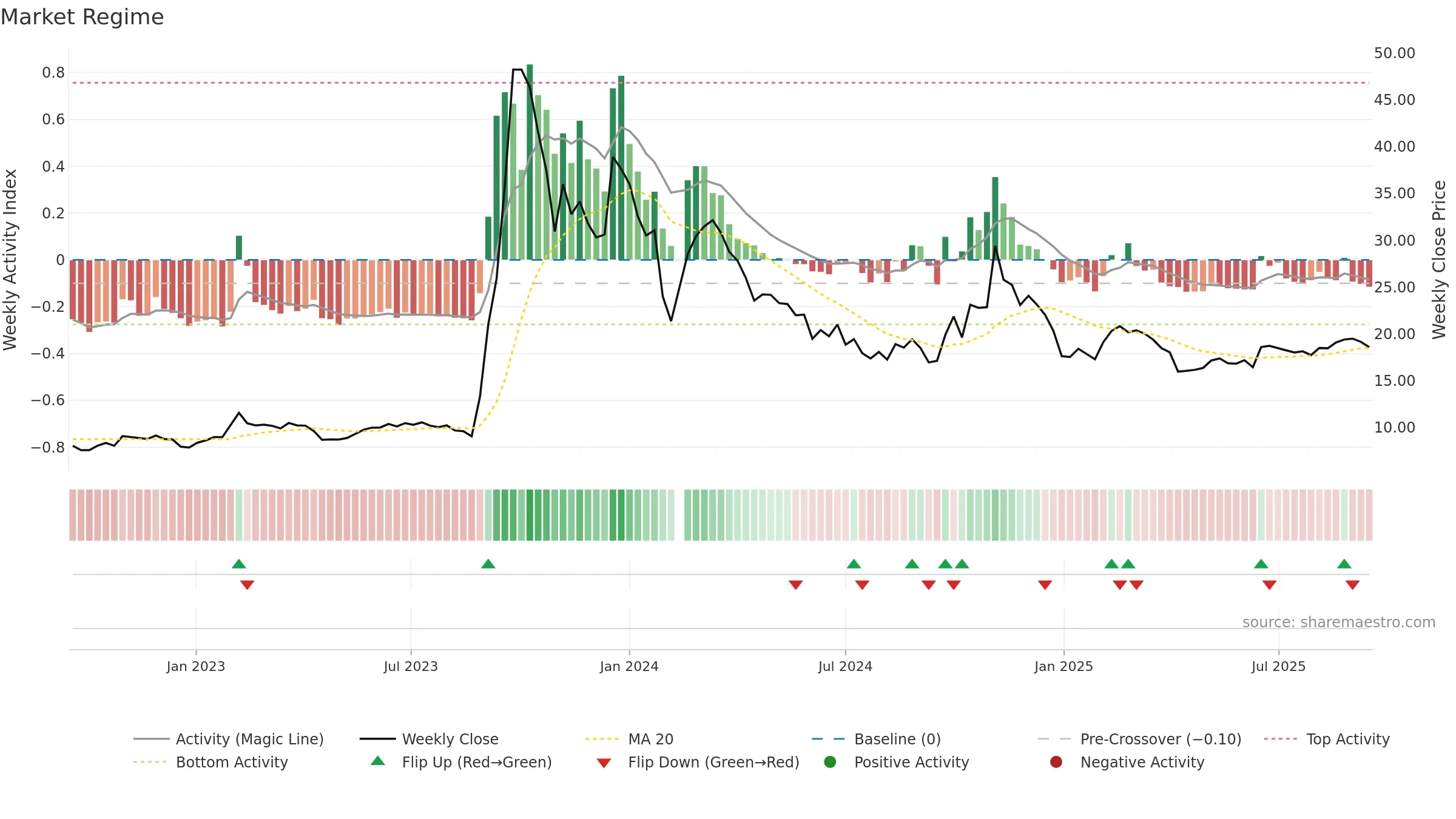Click the Weekly Activity Index axis title
1456x819 pixels.
tap(10, 260)
